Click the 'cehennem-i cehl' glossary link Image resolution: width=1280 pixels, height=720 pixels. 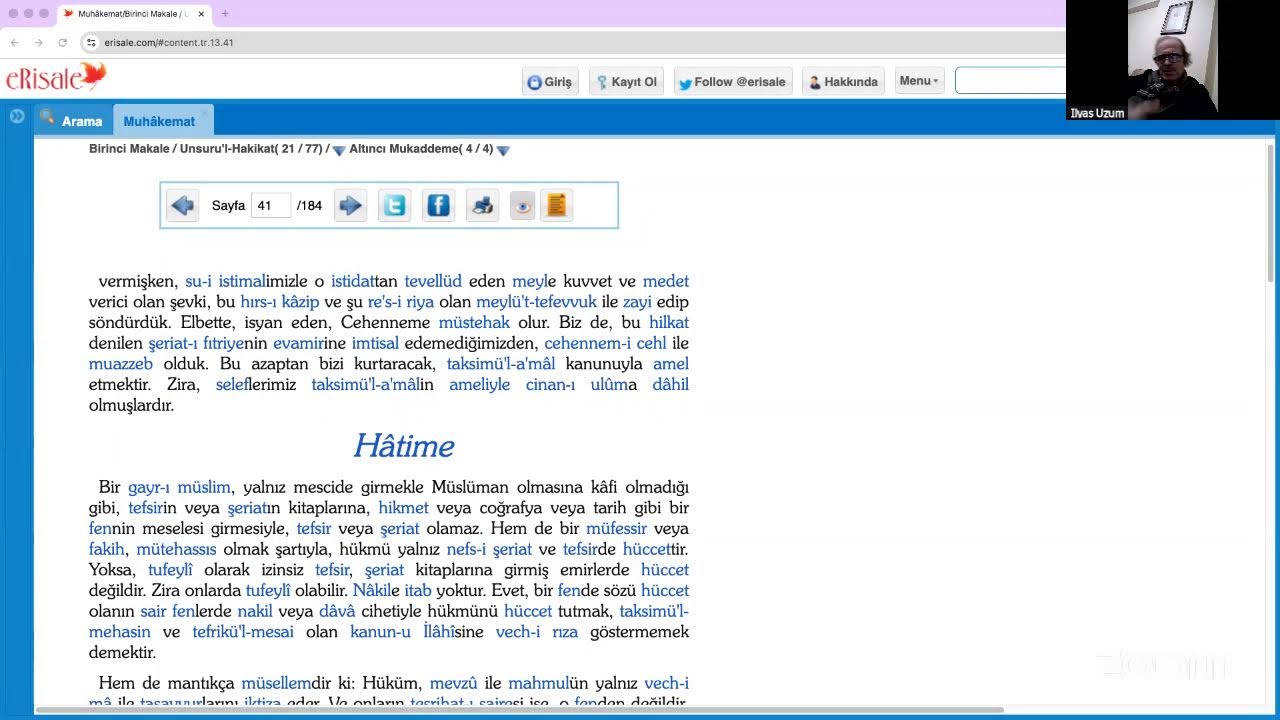[x=605, y=343]
